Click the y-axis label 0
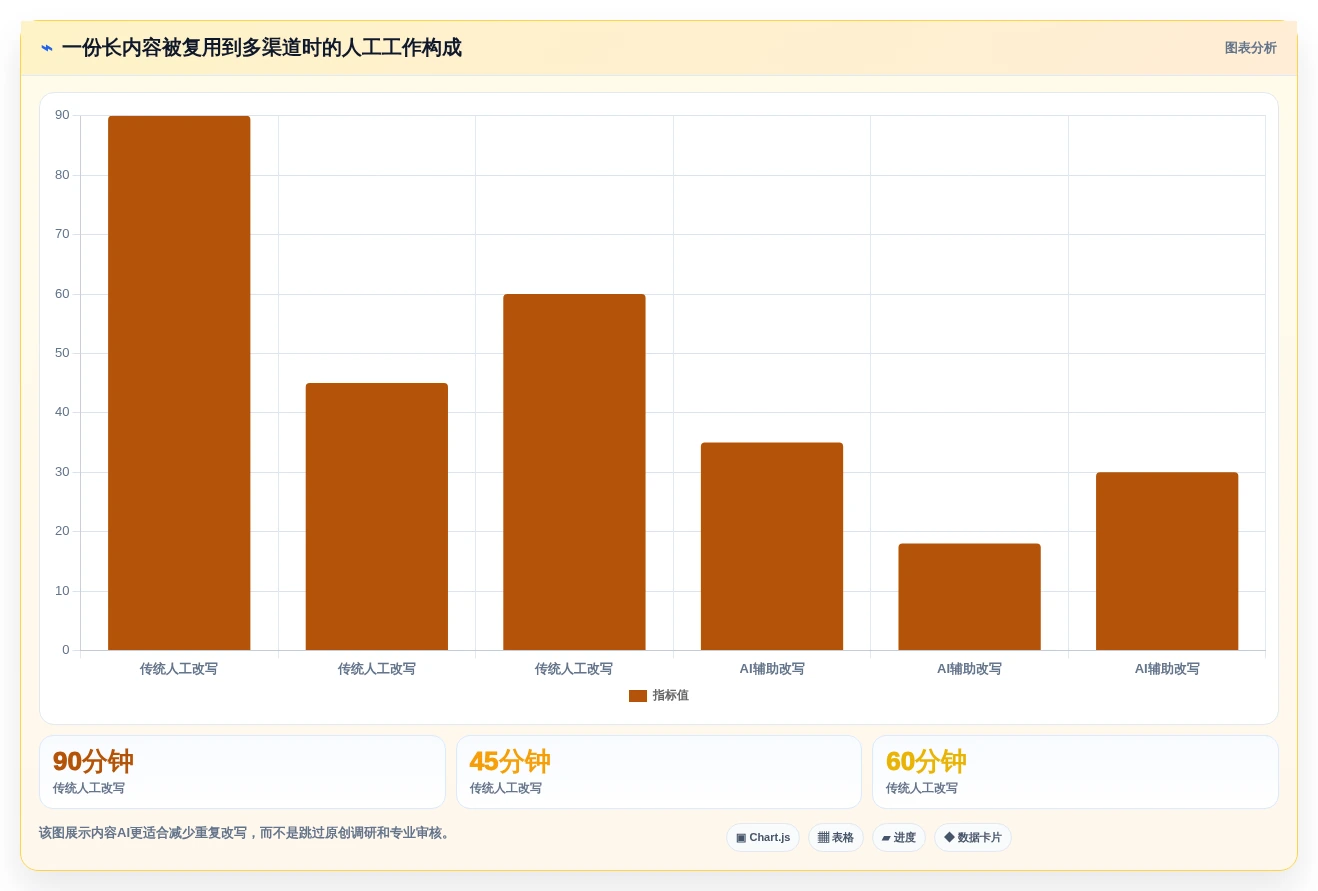The height and width of the screenshot is (891, 1318). [66, 650]
